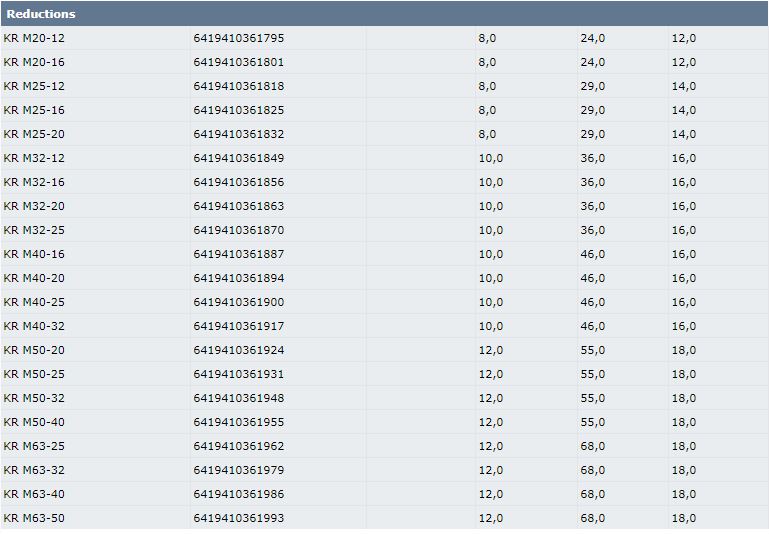Click the 68,0 value in KR M63-40 row
This screenshot has width=769, height=534.
(592, 495)
